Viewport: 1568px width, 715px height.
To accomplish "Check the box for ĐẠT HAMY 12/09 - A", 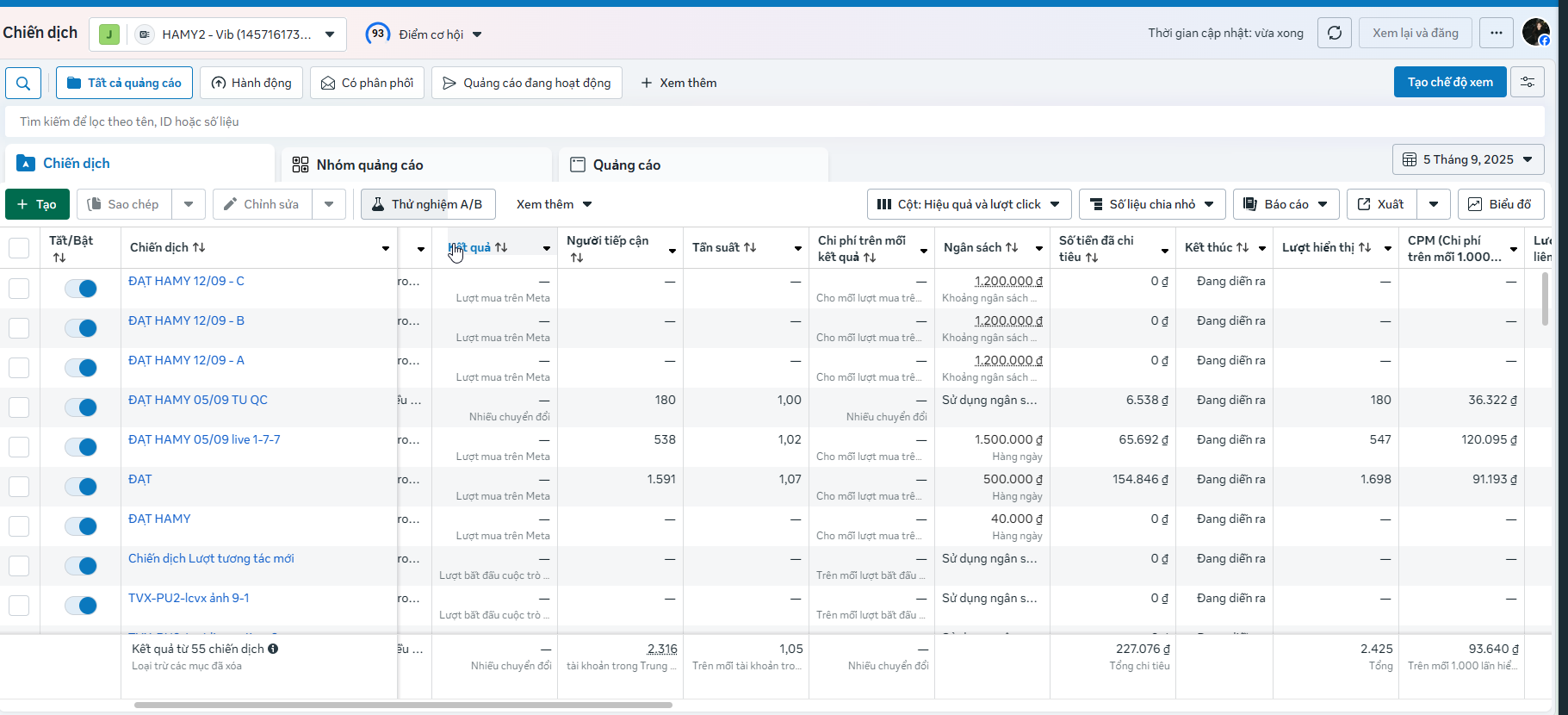I will (19, 368).
